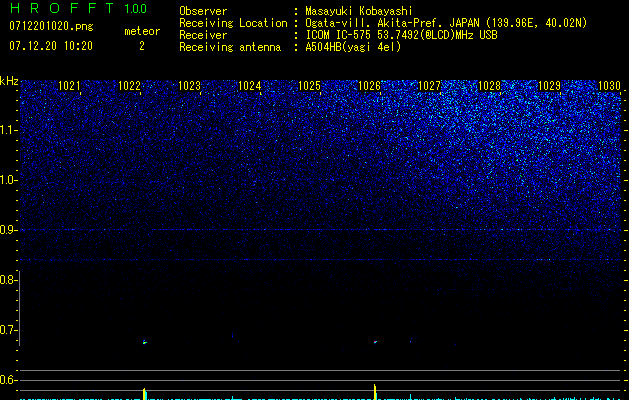Click the 1029 time marker
Viewport: 629px width, 400px height.
tap(549, 86)
